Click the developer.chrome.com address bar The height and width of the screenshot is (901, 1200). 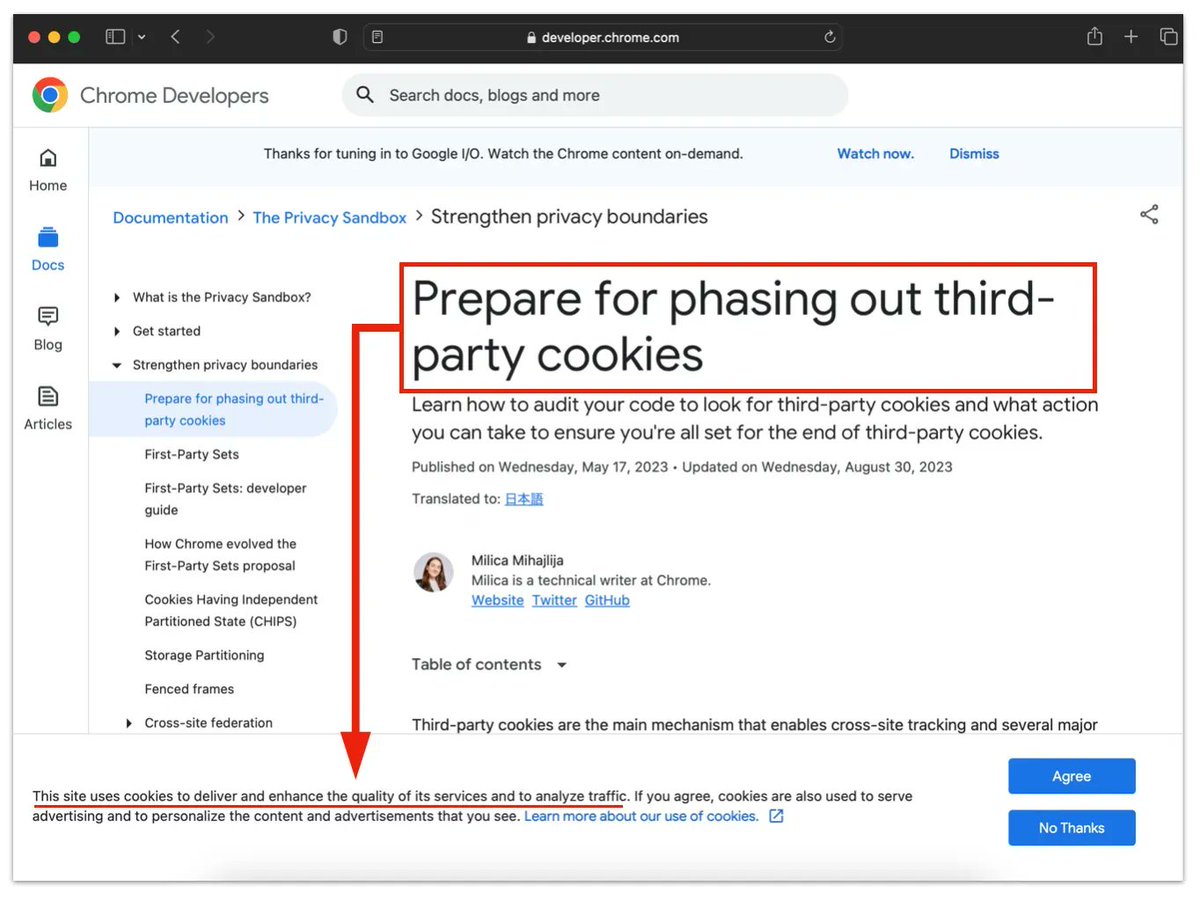tap(603, 37)
